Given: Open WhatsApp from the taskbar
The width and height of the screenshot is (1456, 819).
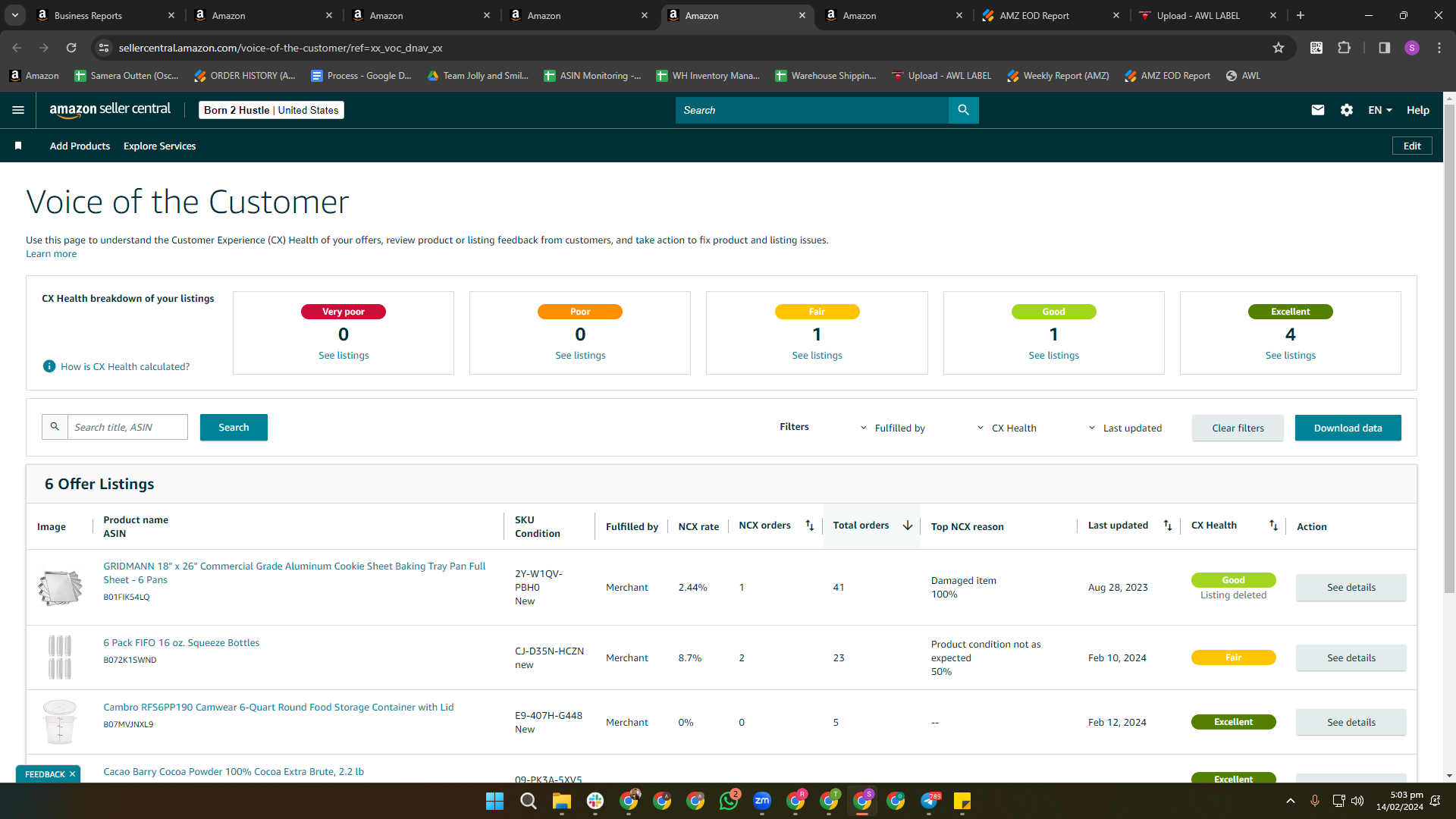Looking at the screenshot, I should pyautogui.click(x=729, y=801).
